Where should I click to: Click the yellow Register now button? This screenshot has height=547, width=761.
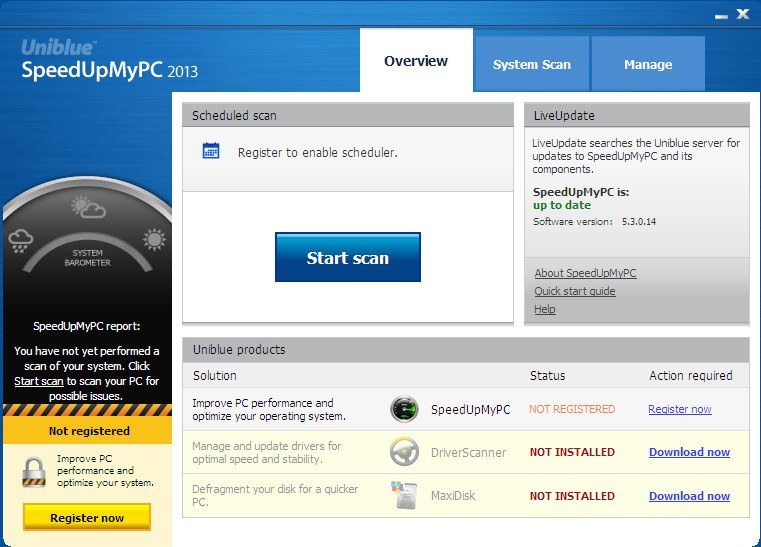(x=87, y=517)
